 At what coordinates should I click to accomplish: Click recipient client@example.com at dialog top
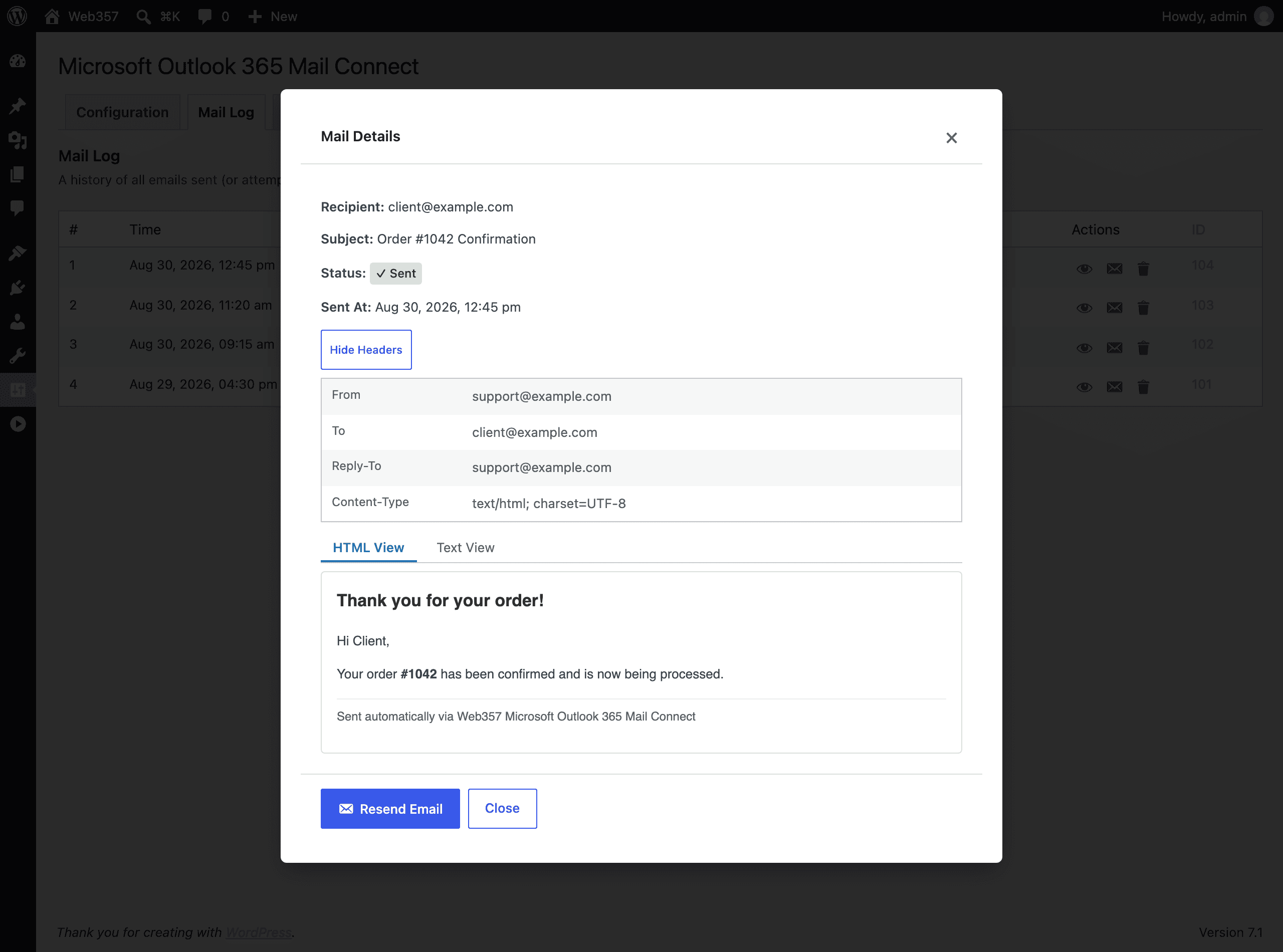click(450, 207)
